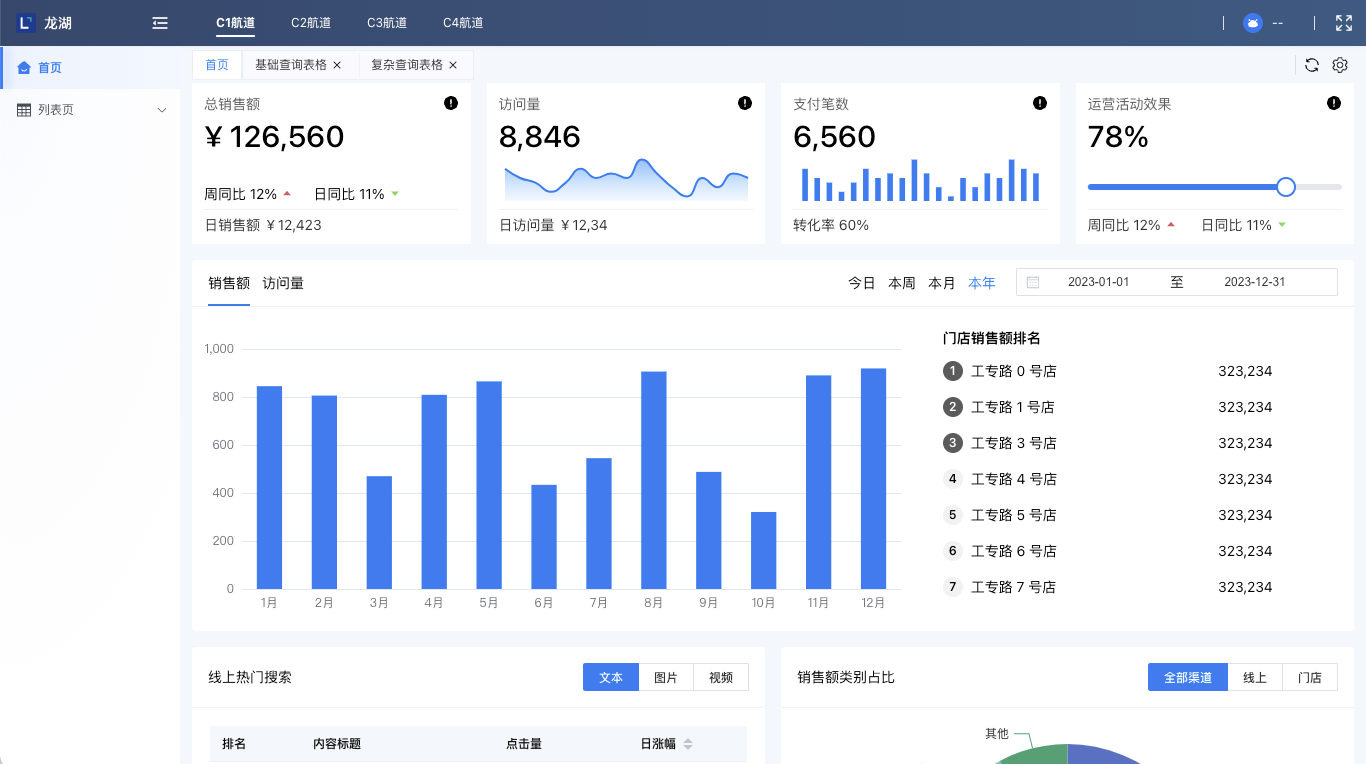Click the 点击量 column header

tap(524, 744)
